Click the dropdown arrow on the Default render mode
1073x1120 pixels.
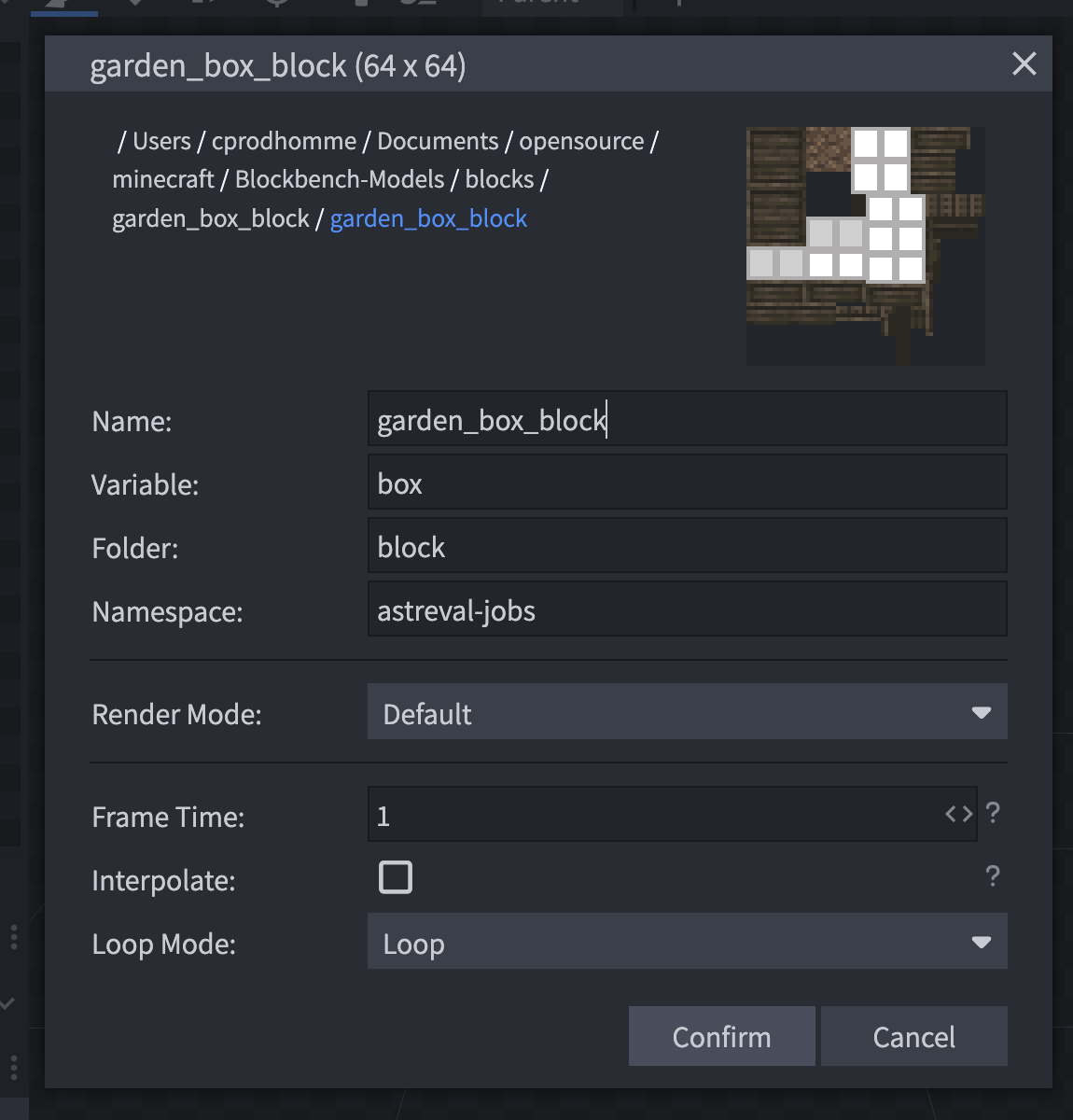coord(981,713)
